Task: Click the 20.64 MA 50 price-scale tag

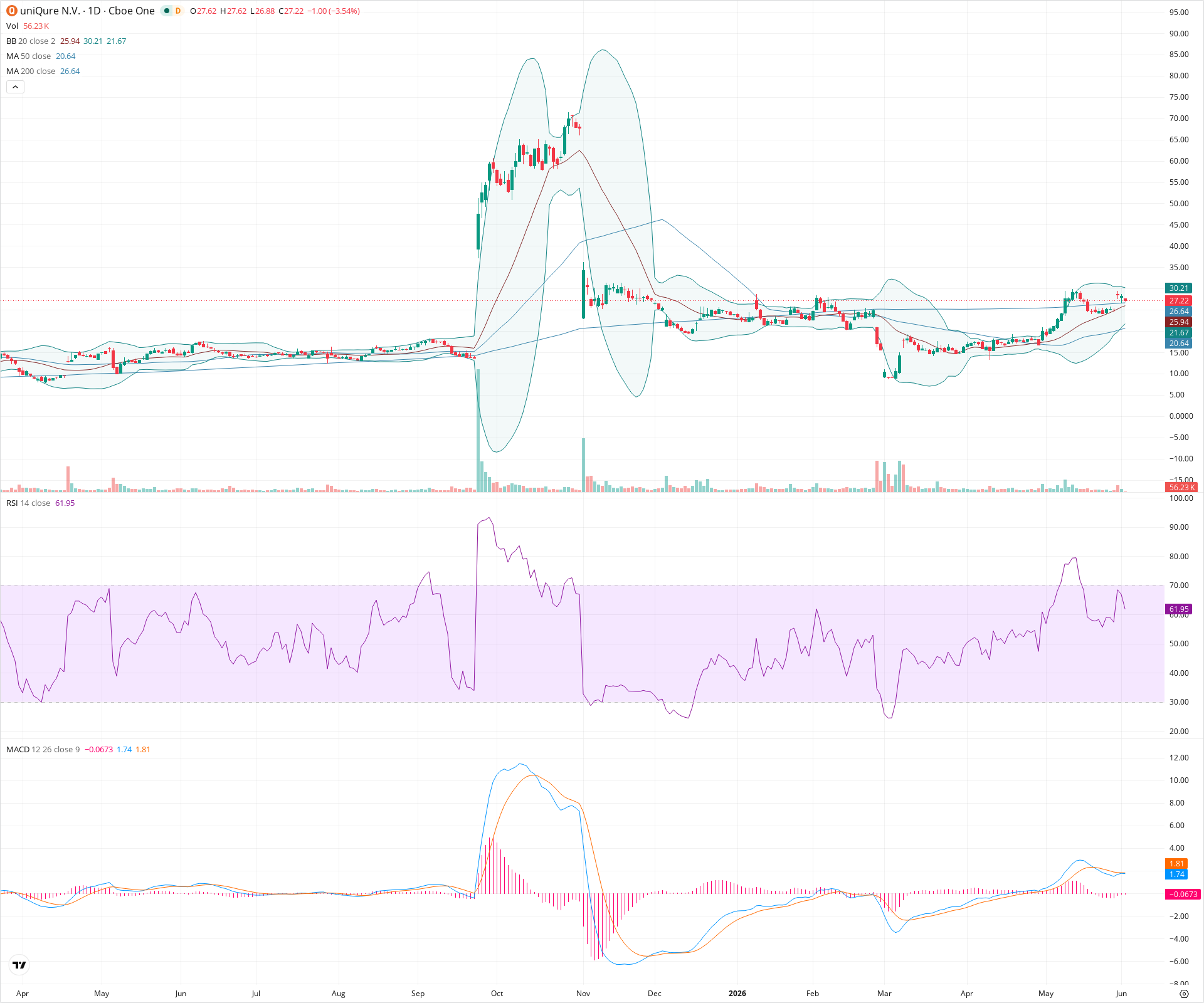Action: [x=1179, y=344]
